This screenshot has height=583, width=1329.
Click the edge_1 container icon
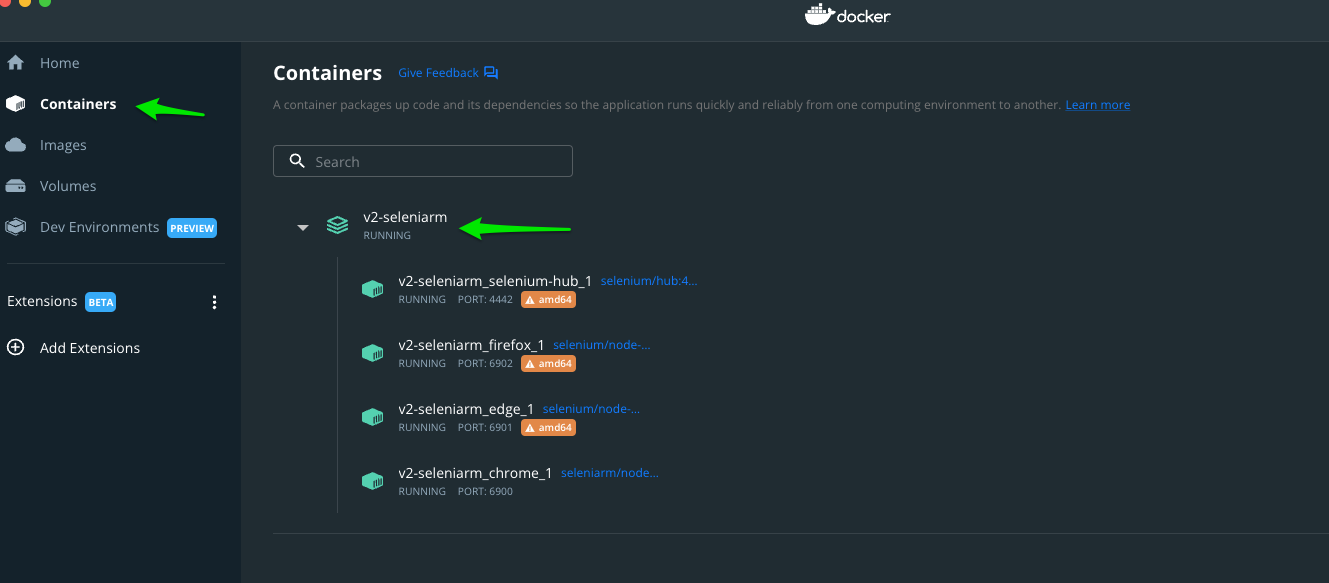pos(372,417)
